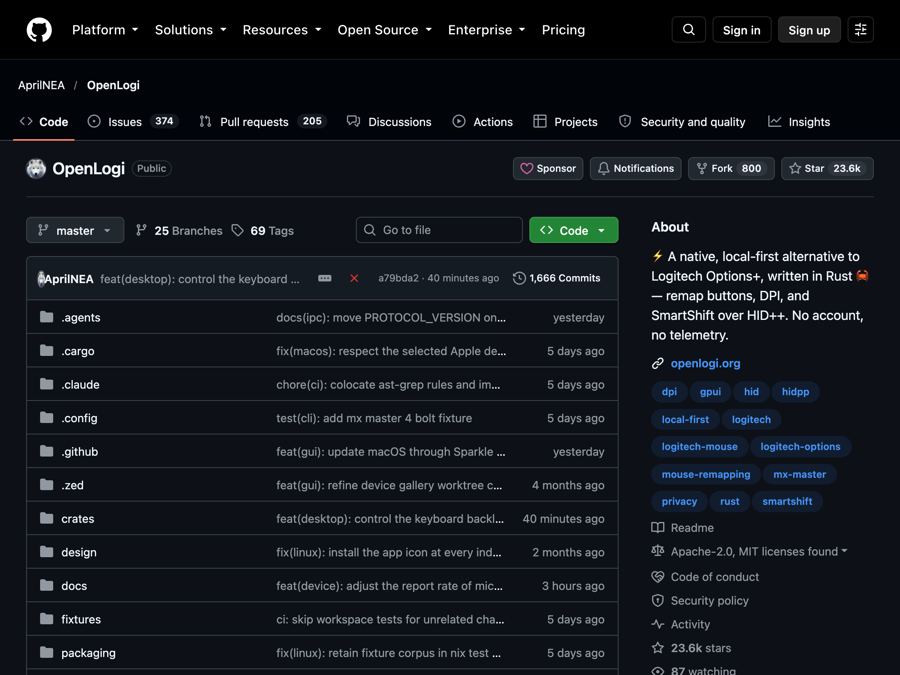Open the crates folder icon

click(46, 519)
